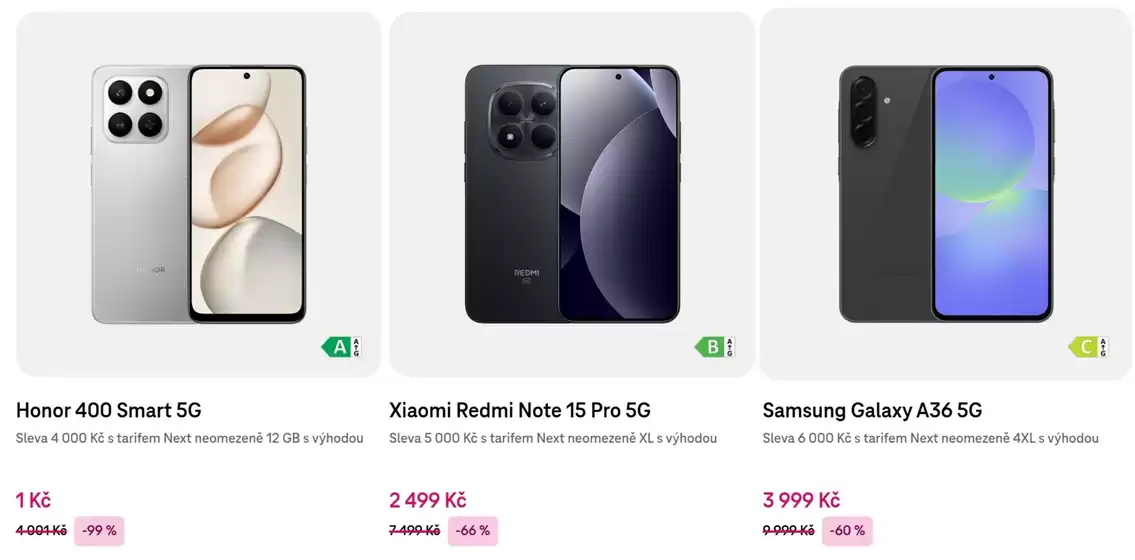
Task: Click the crossed-out 7 499 Kč original price
Action: (x=414, y=531)
